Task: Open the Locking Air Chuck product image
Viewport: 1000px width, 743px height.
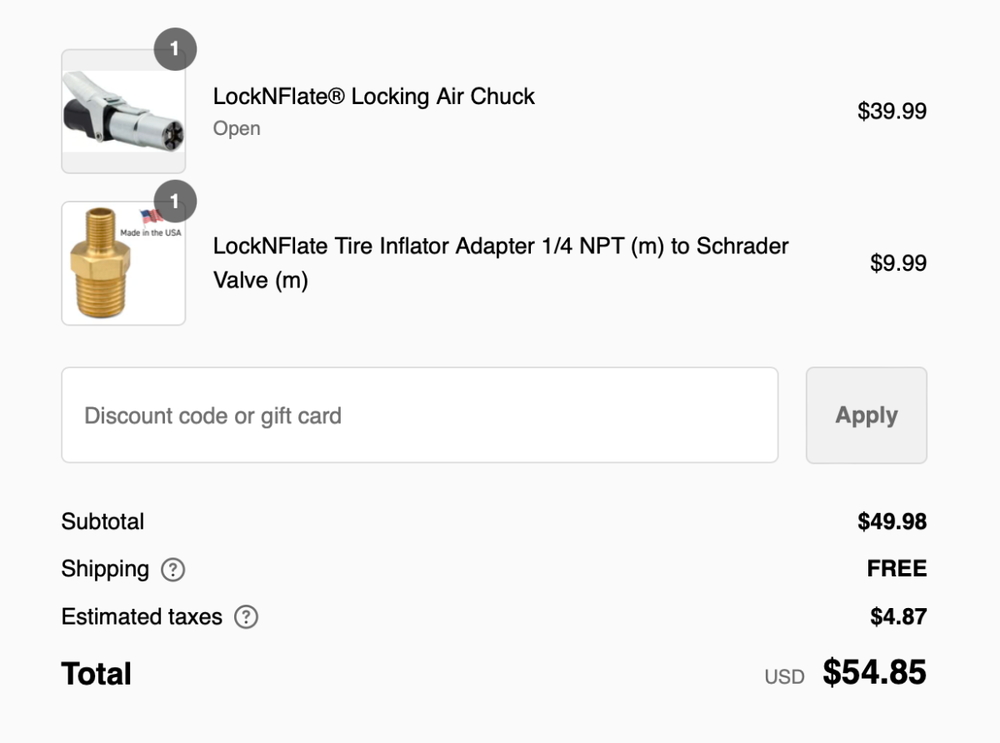Action: (123, 111)
